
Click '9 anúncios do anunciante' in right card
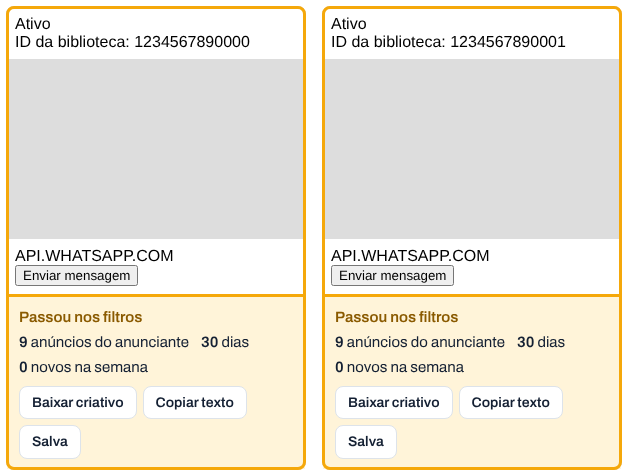[x=420, y=342]
